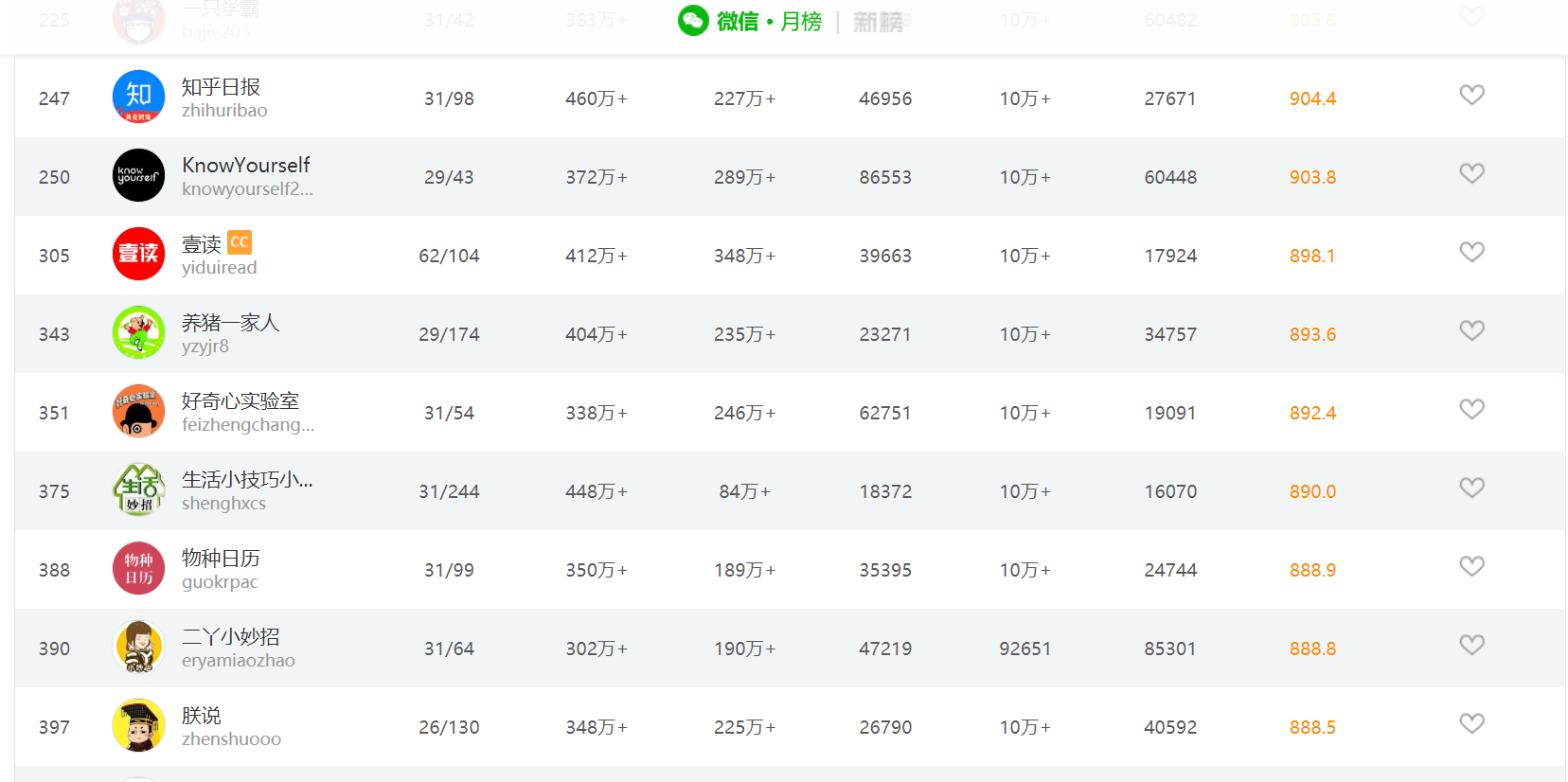Click the 二丫小妙招 cartoon girl avatar
Viewport: 1568px width, 782px height.
point(138,647)
